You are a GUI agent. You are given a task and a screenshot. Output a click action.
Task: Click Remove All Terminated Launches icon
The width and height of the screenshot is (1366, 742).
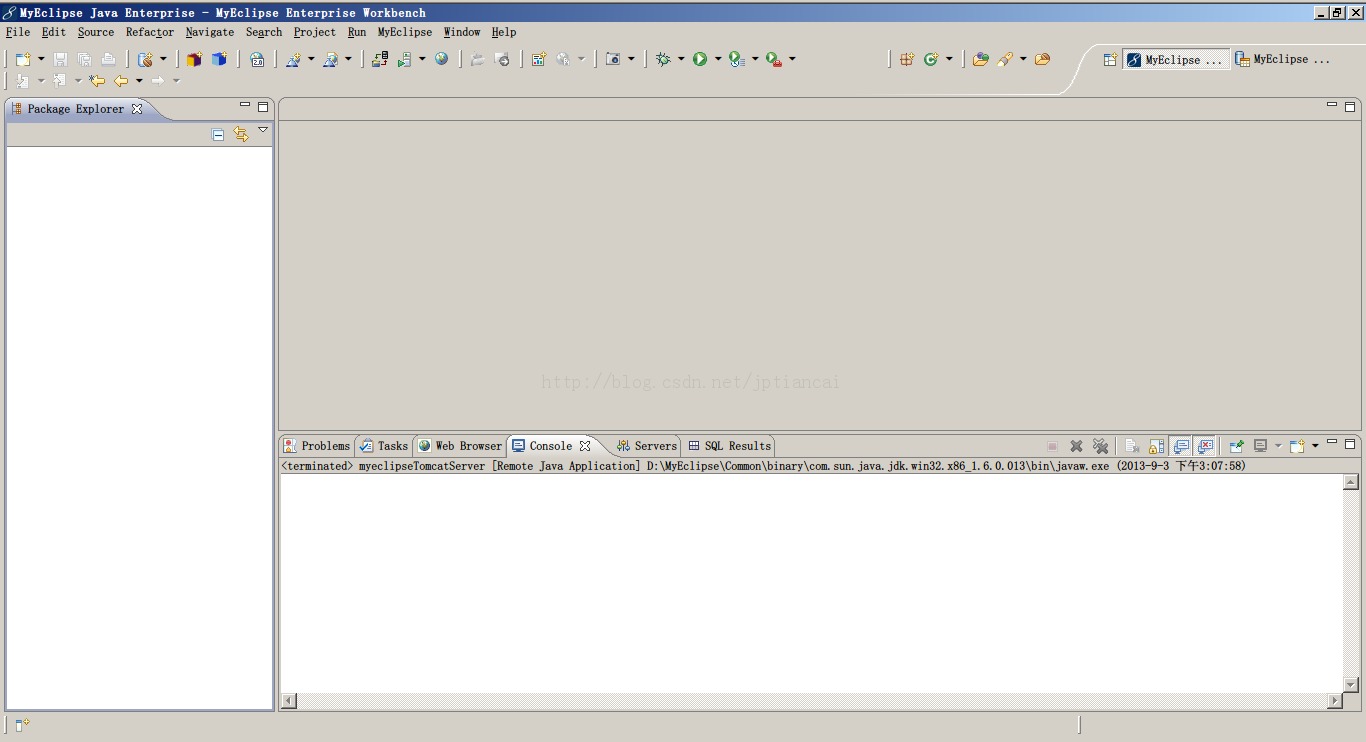tap(1100, 446)
